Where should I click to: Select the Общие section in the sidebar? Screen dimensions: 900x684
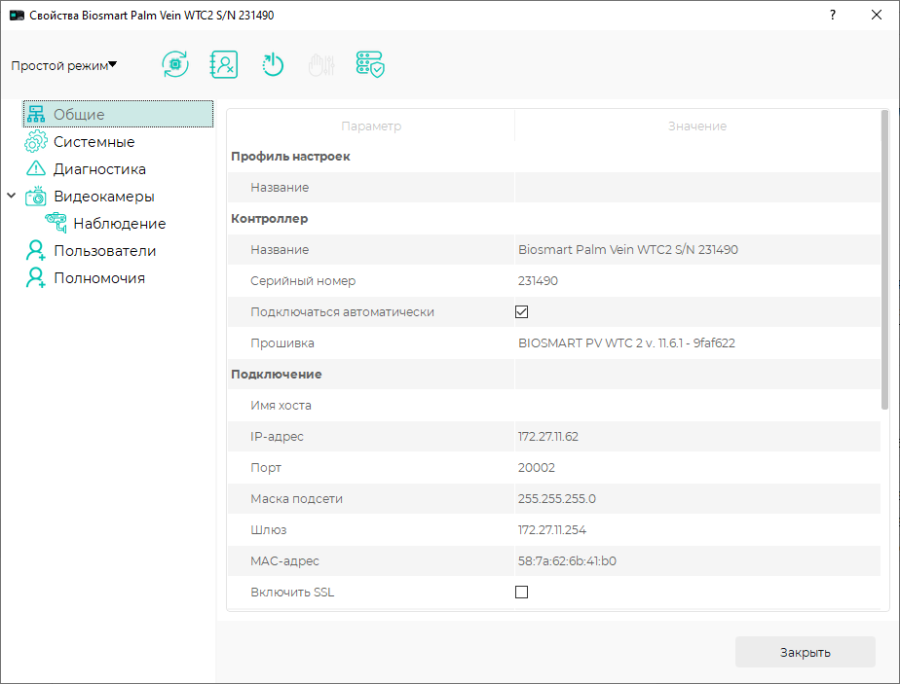tap(118, 114)
